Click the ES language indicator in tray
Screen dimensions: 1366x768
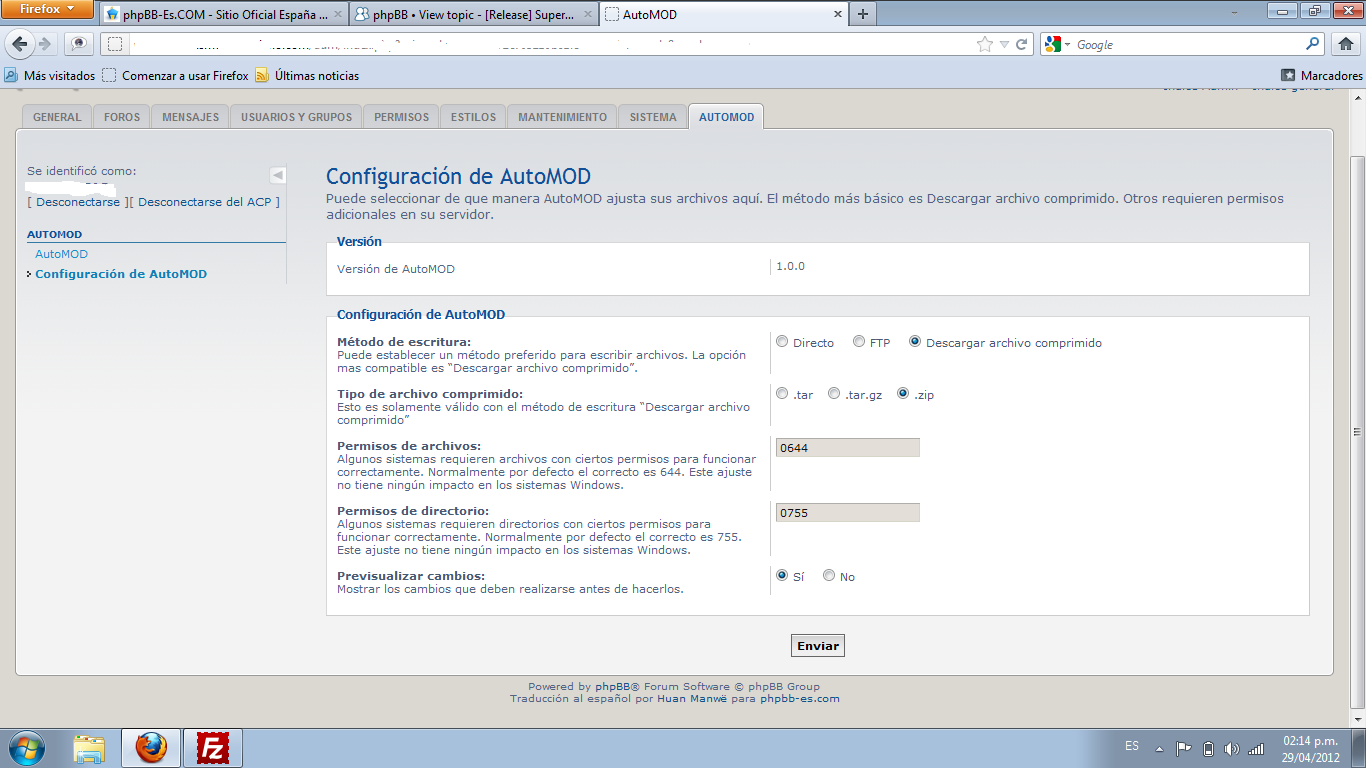(x=1132, y=746)
